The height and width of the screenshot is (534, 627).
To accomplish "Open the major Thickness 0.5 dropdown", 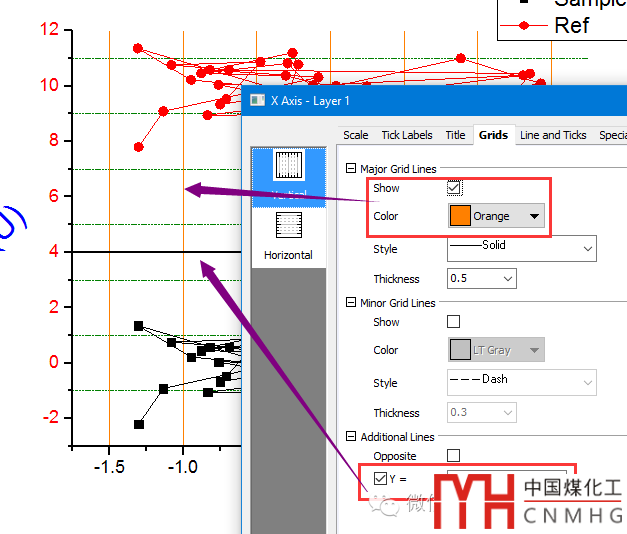I will pos(481,279).
